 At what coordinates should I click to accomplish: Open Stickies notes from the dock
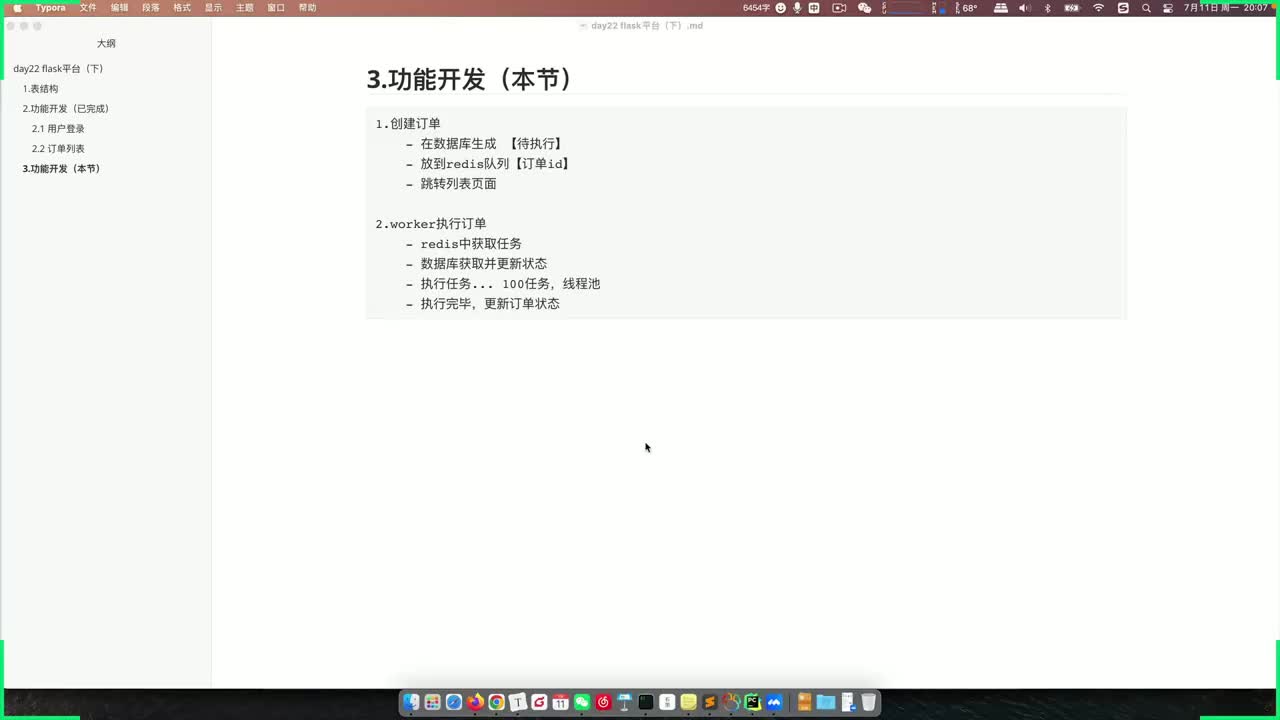point(688,703)
